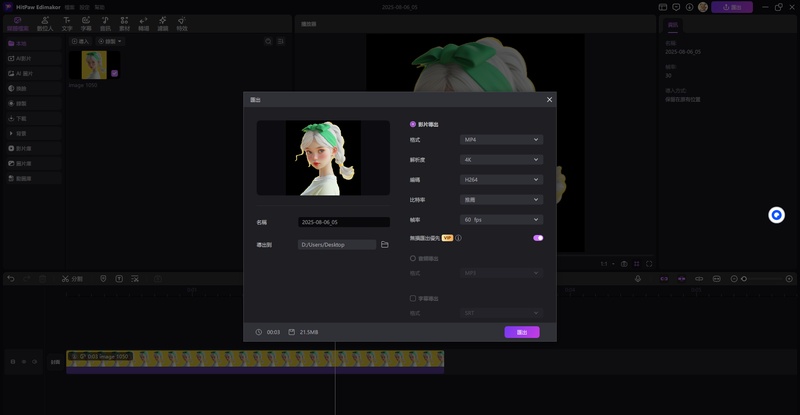Open the Effects (特效) tool tab
Image resolution: width=800 pixels, height=415 pixels.
click(x=182, y=23)
